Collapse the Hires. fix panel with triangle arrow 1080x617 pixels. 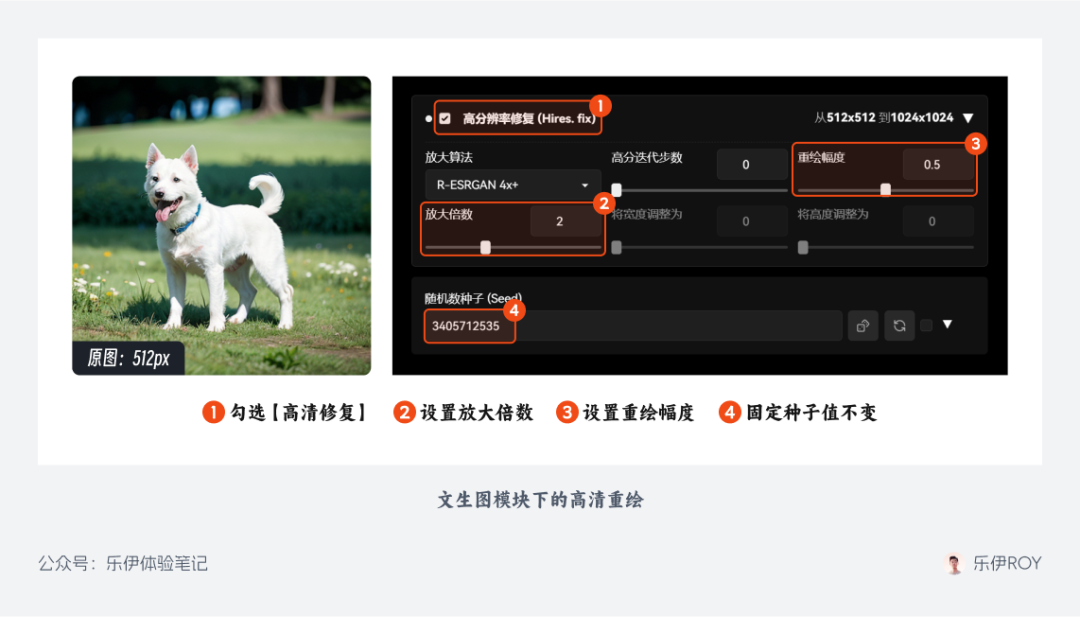click(967, 118)
